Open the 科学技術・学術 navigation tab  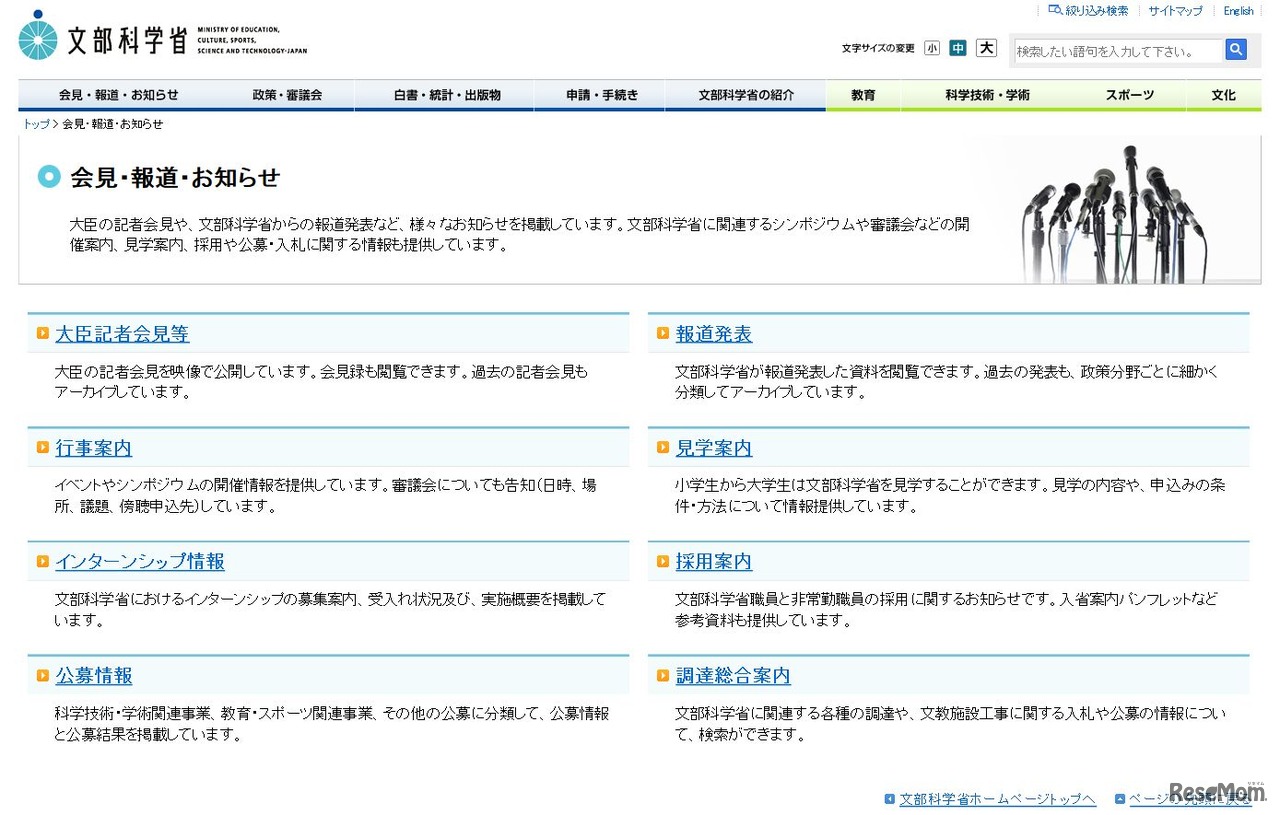(987, 95)
